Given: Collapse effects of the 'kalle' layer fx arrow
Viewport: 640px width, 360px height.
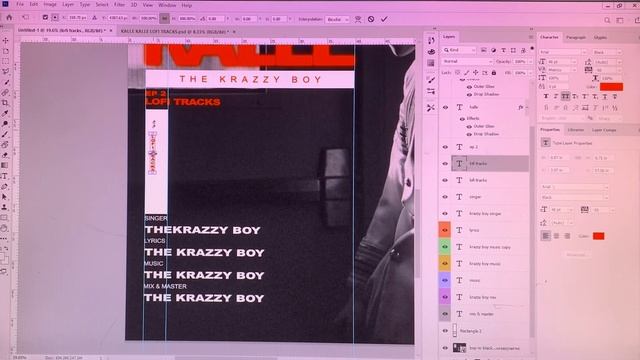Looking at the screenshot, I should (x=527, y=107).
